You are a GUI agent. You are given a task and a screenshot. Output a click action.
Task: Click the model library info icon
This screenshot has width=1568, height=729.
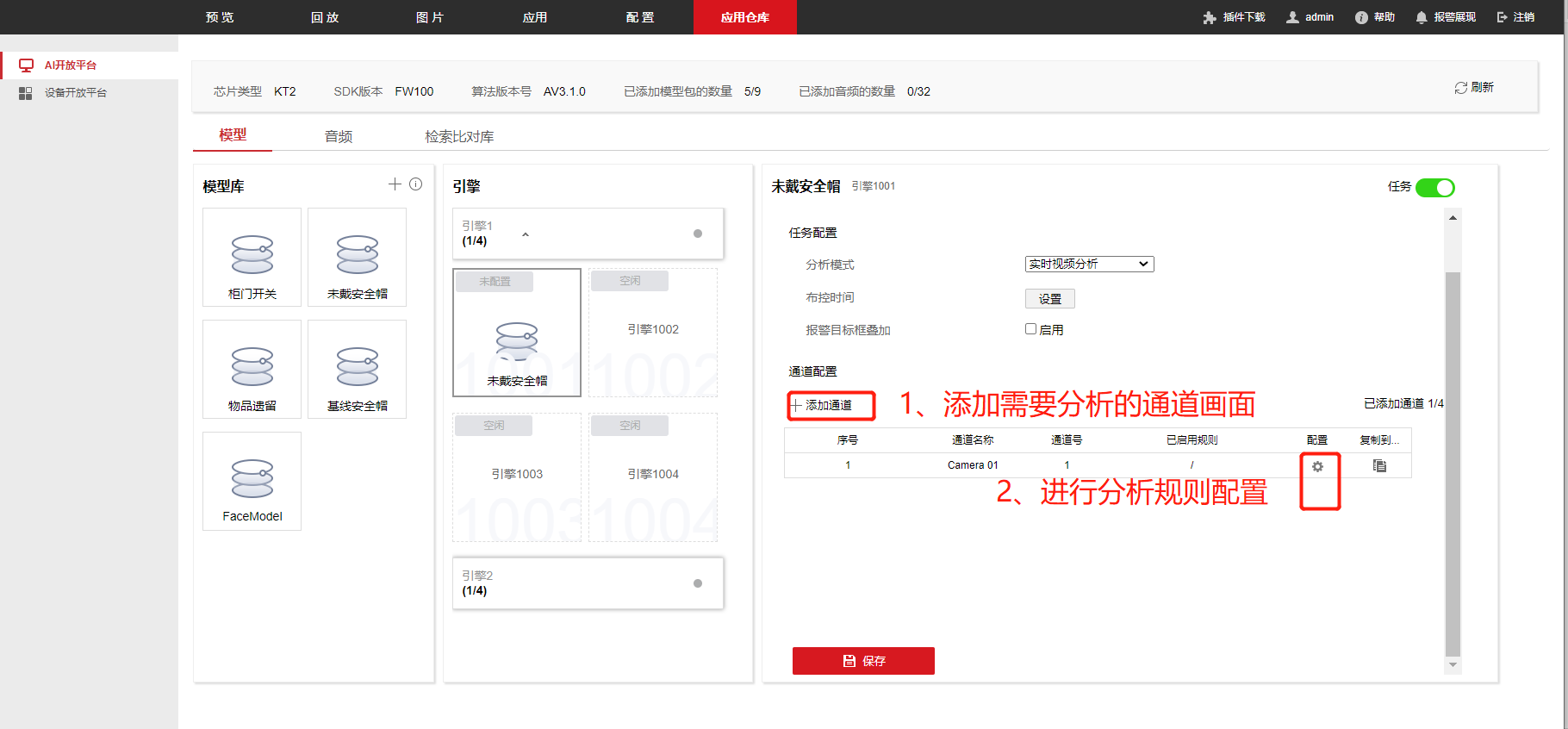[x=416, y=184]
